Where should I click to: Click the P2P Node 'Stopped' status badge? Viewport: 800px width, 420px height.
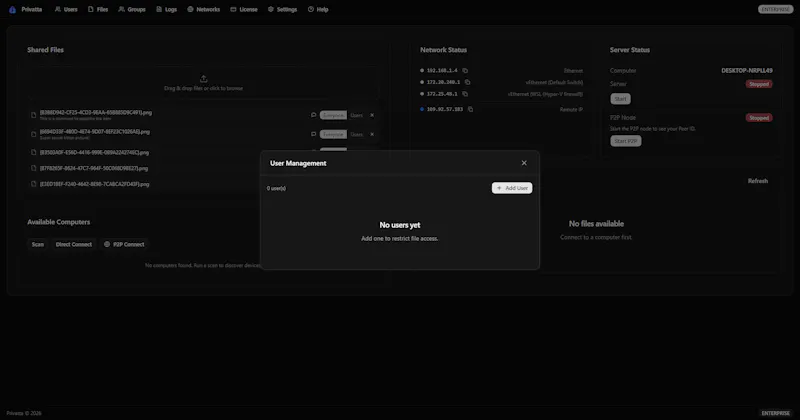tap(759, 118)
